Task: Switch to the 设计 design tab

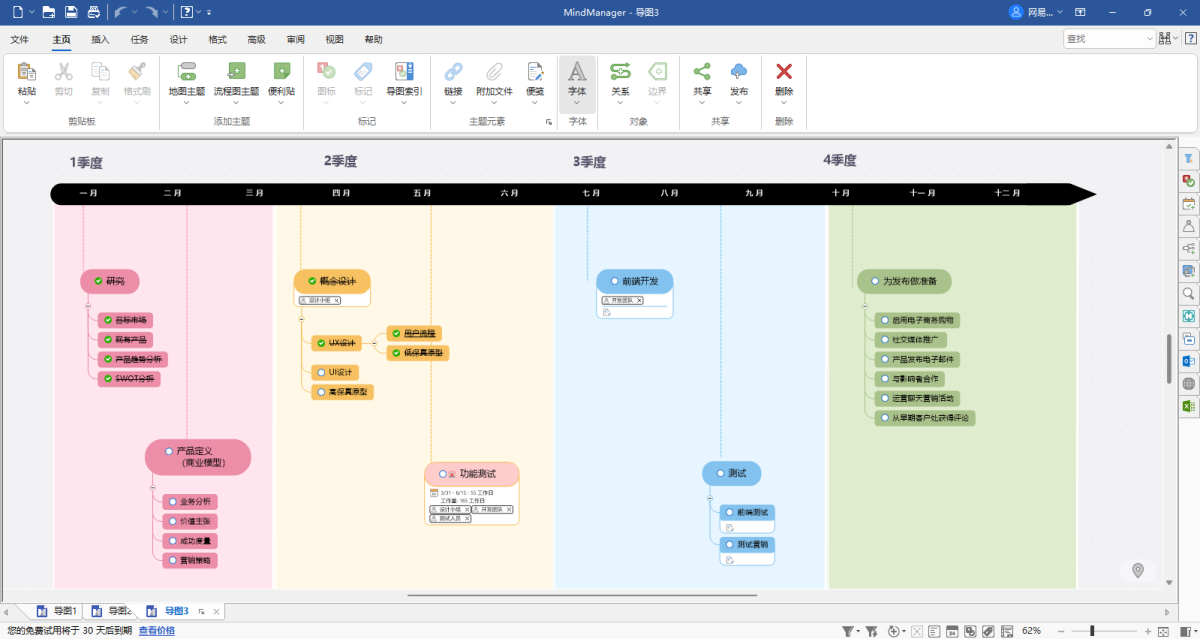Action: pos(178,40)
